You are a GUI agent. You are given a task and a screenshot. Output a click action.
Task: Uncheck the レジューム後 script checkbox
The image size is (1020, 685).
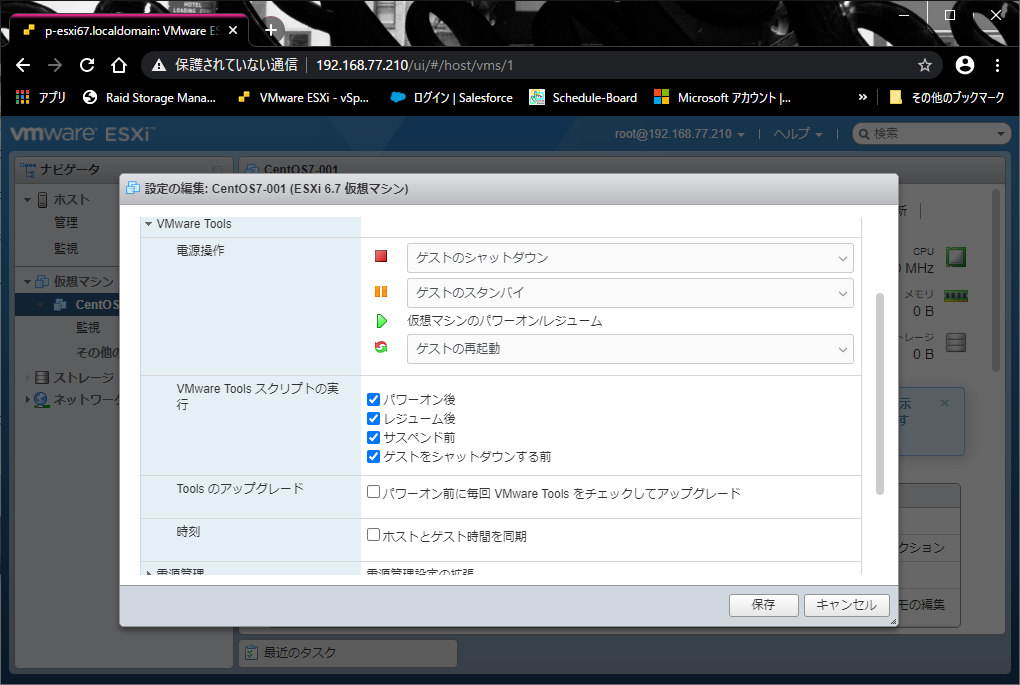[373, 418]
